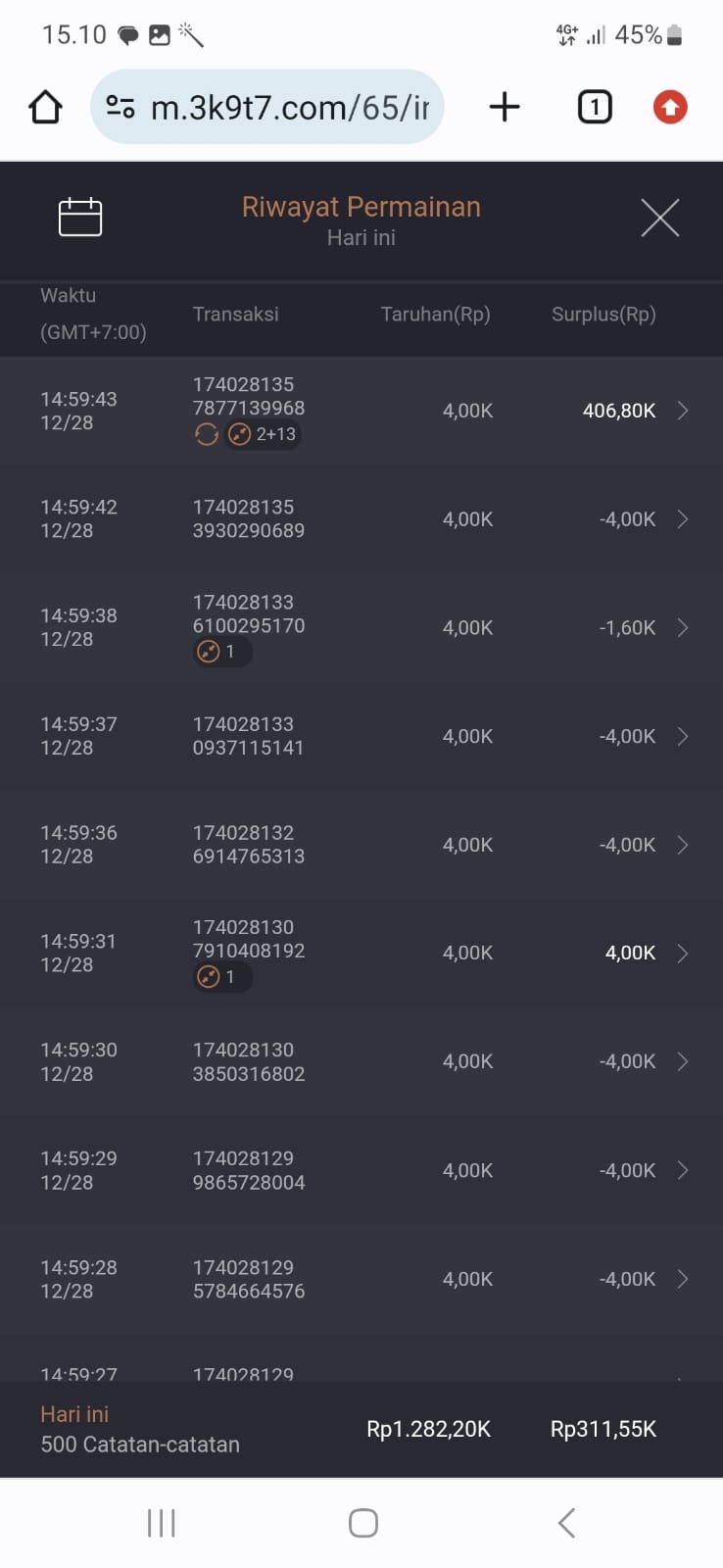Expand details of the 406,80K surplus row
The image size is (723, 1568).
683,411
